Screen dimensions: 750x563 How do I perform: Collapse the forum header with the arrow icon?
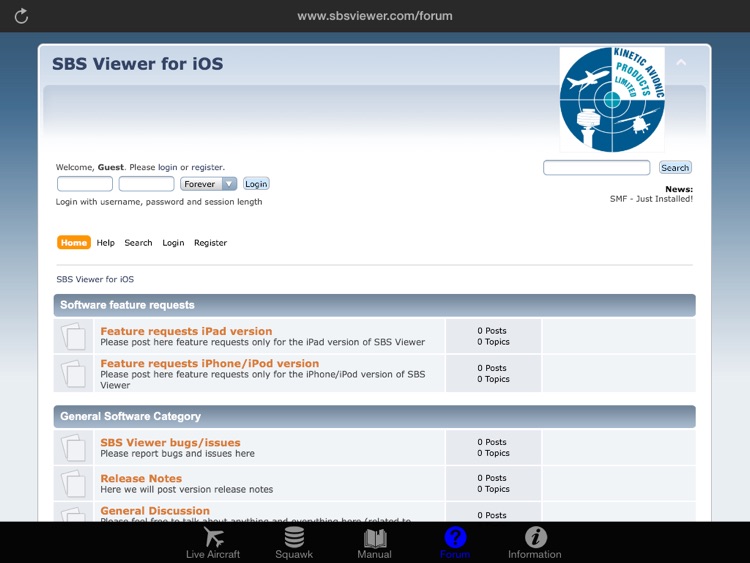click(681, 63)
